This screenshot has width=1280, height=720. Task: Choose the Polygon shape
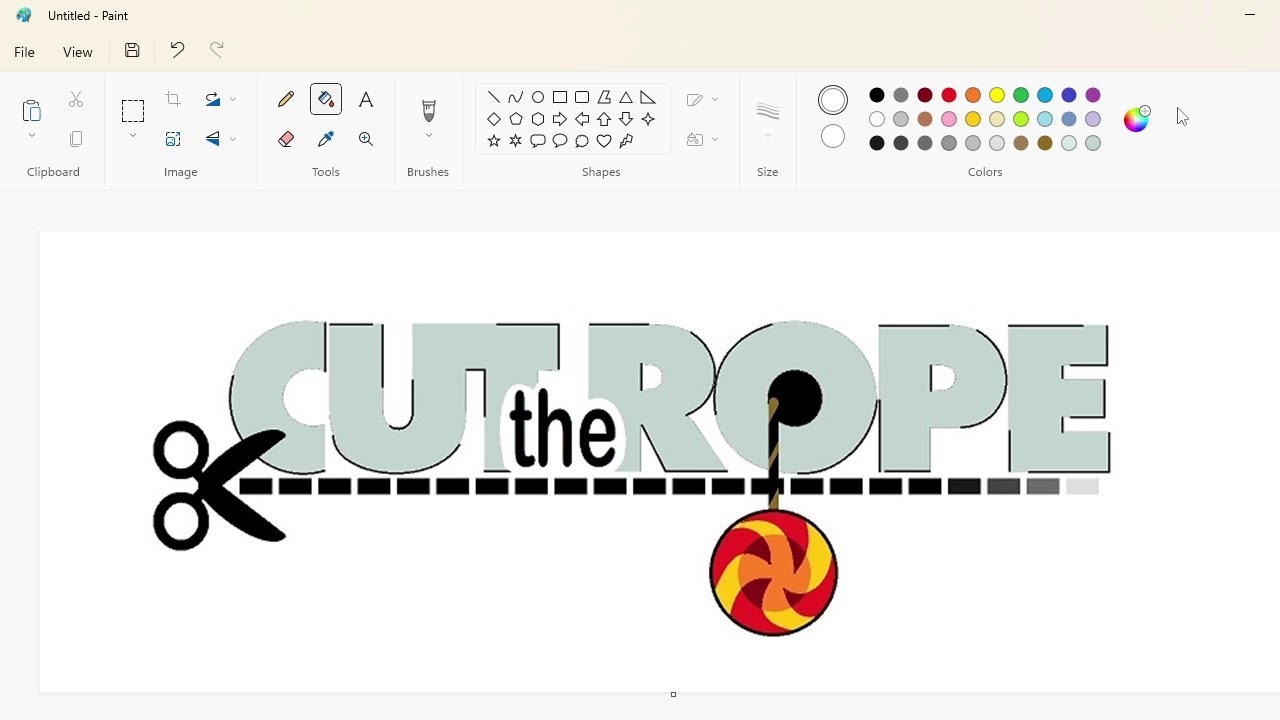click(604, 97)
